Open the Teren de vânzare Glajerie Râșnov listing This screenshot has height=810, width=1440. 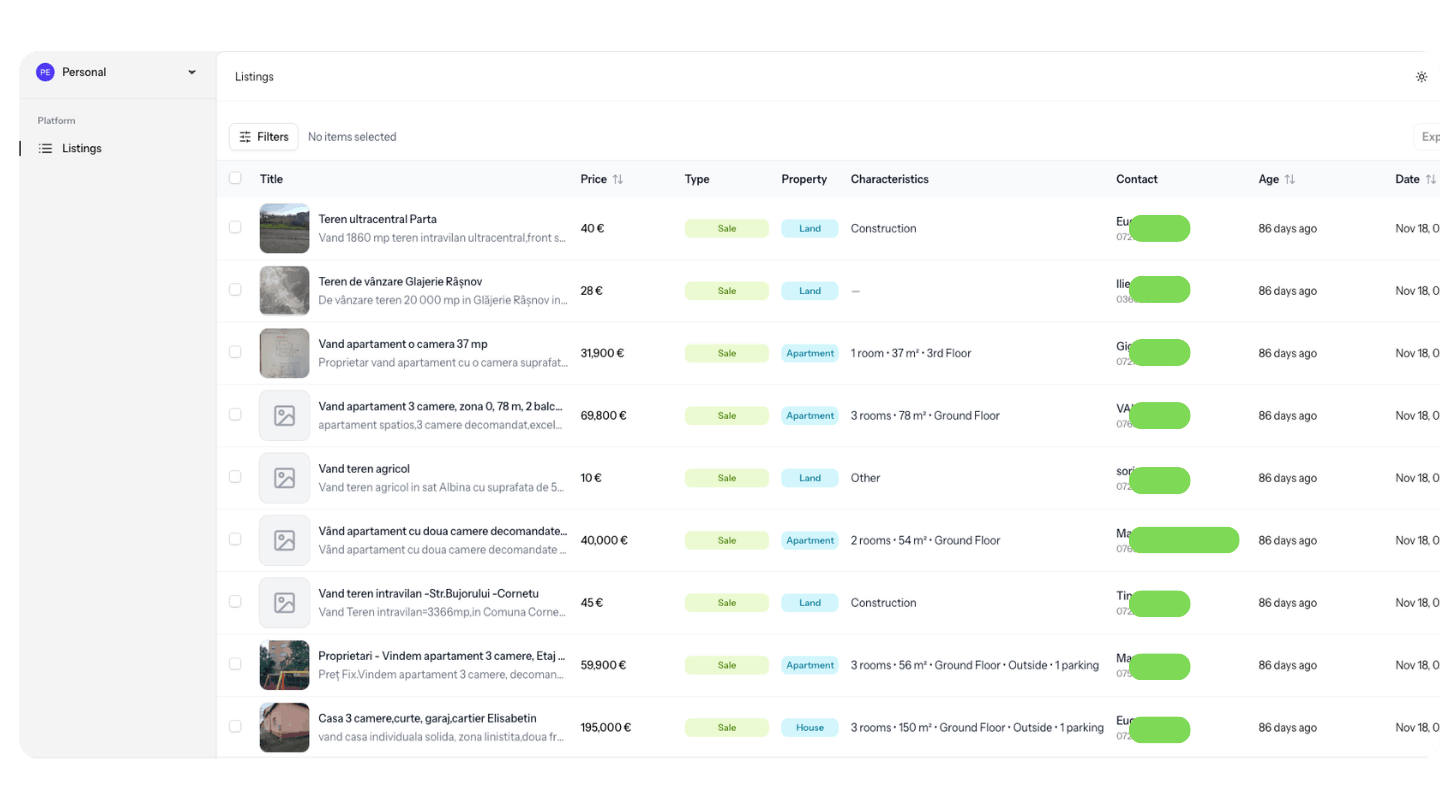point(400,281)
